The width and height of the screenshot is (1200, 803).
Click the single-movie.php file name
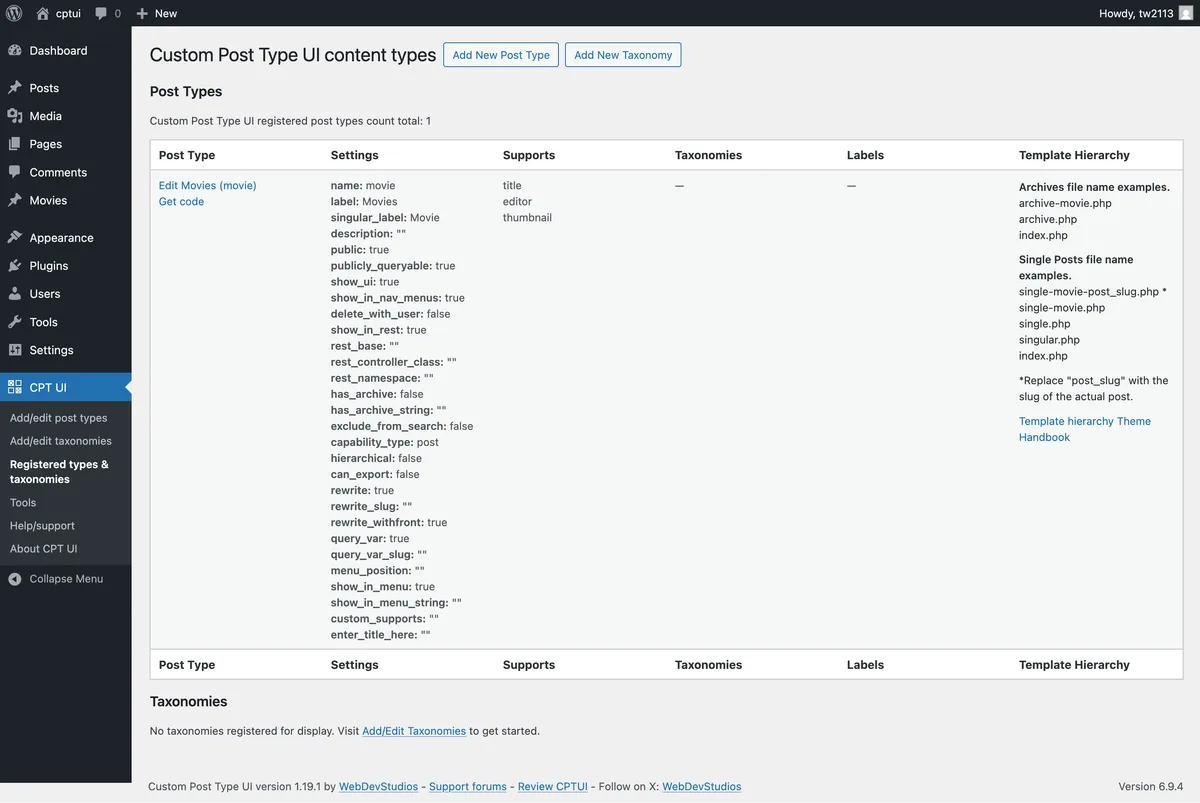(1062, 308)
